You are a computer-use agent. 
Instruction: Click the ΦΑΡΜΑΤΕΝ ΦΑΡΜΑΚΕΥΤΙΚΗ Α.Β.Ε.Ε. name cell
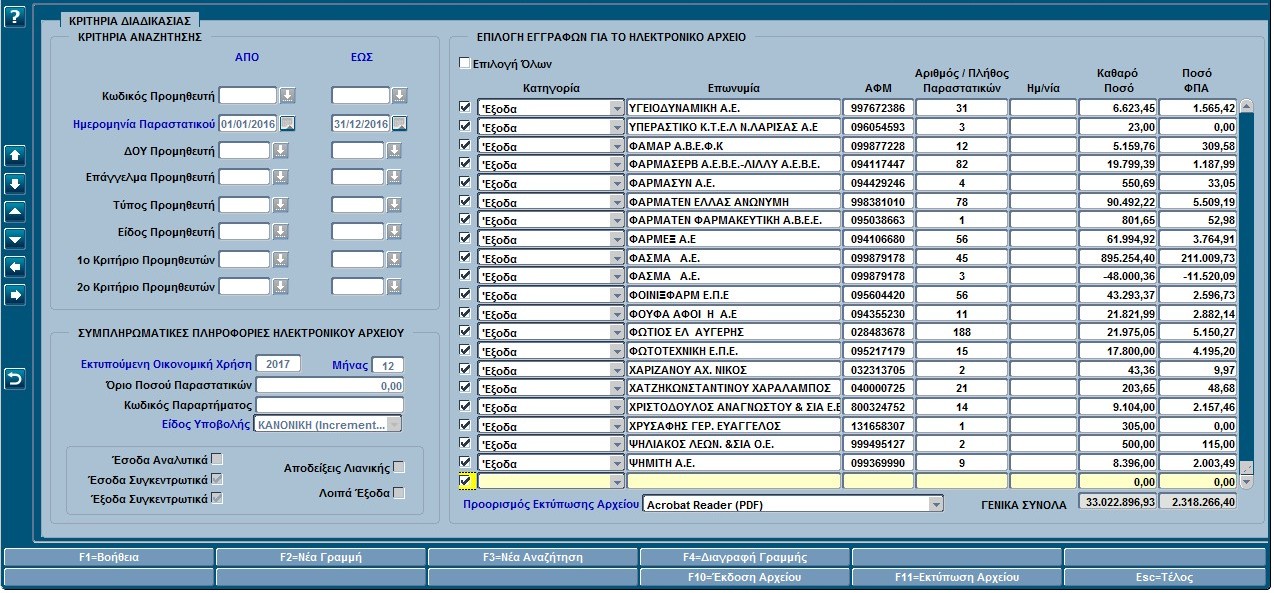[x=734, y=220]
